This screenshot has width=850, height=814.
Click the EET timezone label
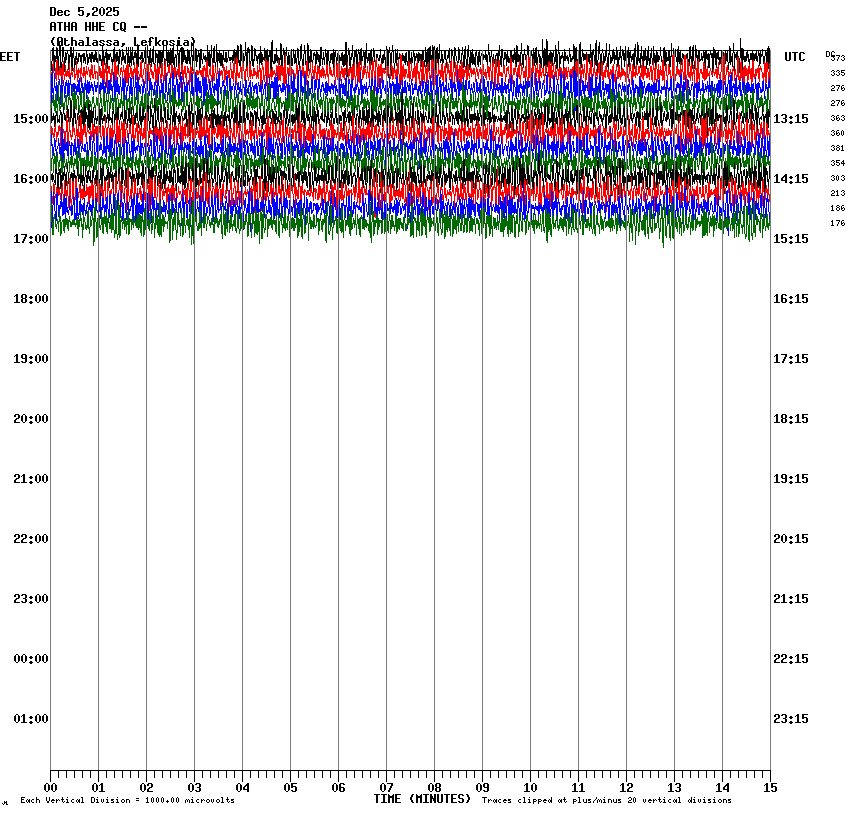pyautogui.click(x=10, y=57)
